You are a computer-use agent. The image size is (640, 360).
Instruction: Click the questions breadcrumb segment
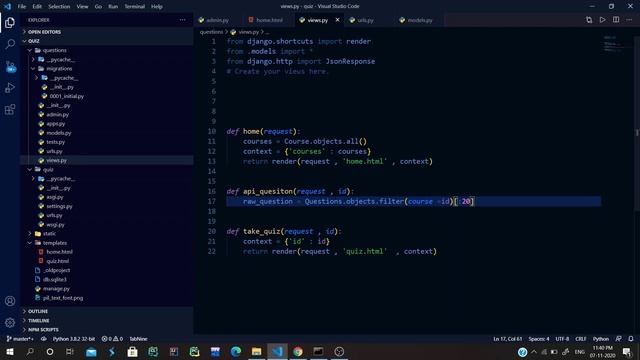tap(211, 32)
